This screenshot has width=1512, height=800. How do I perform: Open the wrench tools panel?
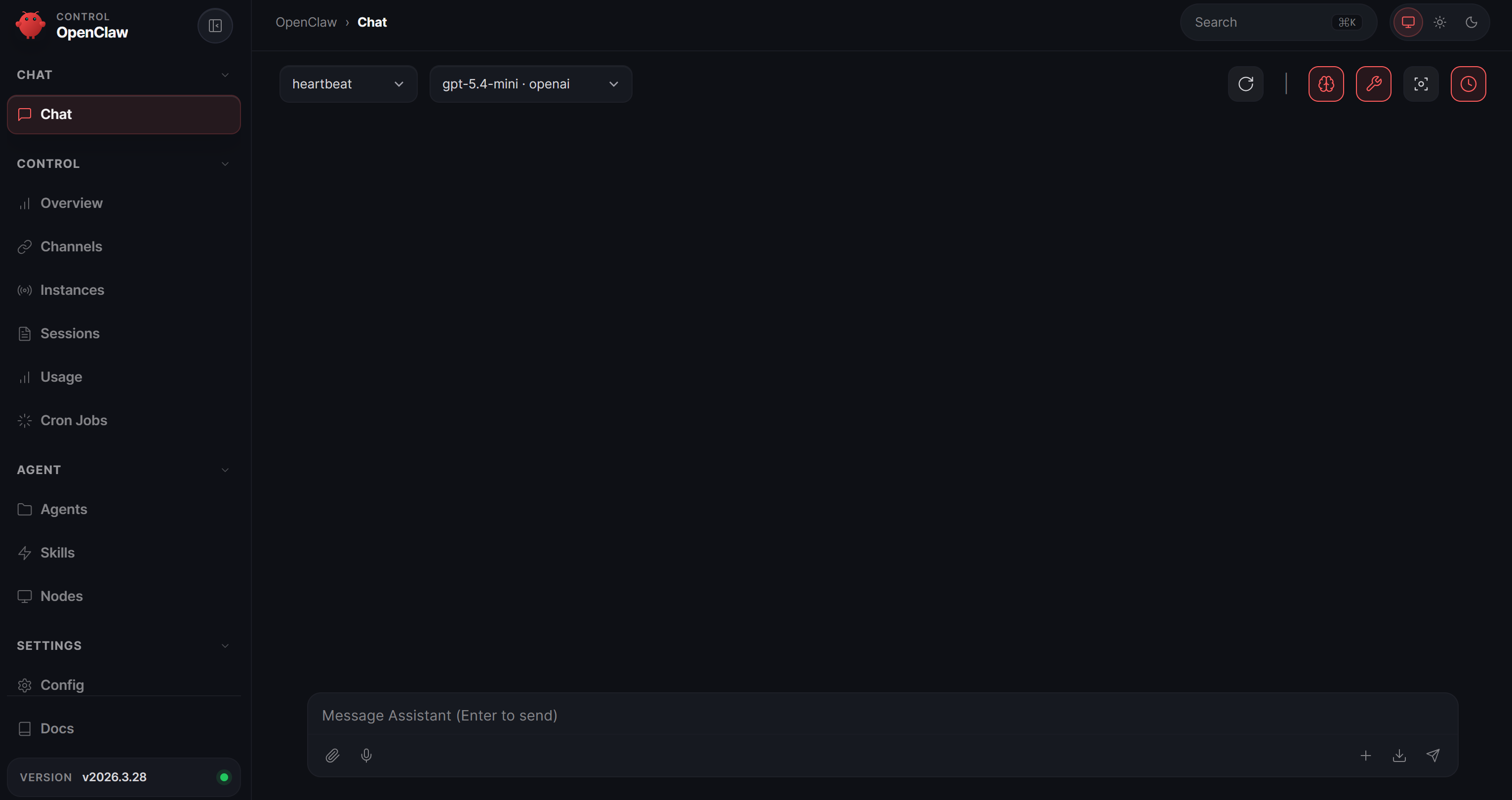pyautogui.click(x=1373, y=83)
